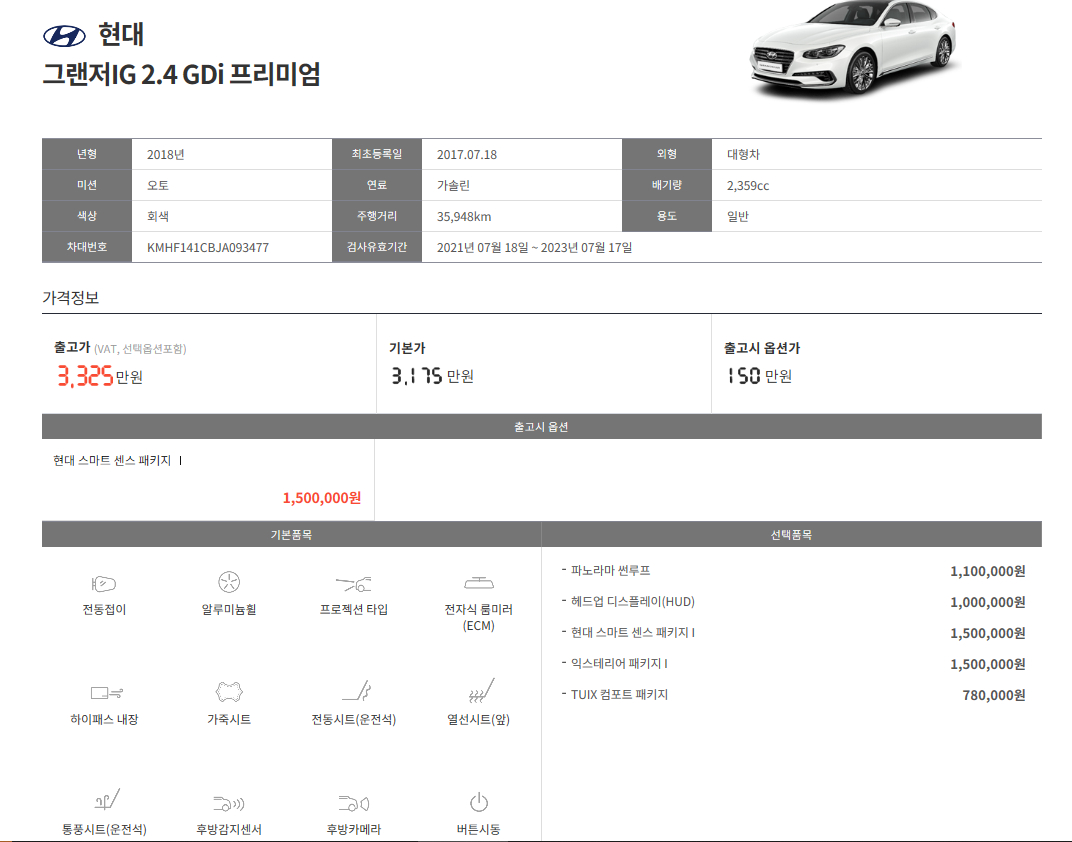Click the 선택품목 section header
This screenshot has width=1072, height=842.
coord(792,534)
